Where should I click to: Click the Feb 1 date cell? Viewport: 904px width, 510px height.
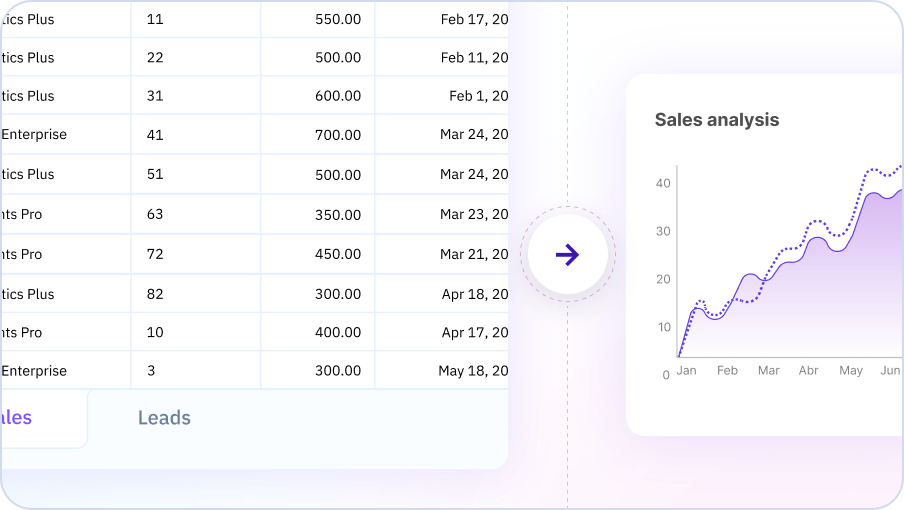coord(442,96)
